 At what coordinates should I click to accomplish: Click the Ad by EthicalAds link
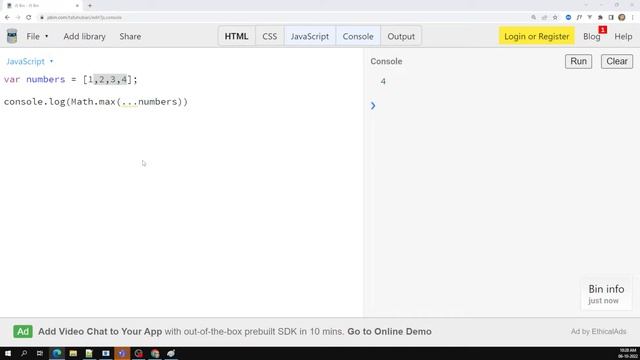pos(598,331)
